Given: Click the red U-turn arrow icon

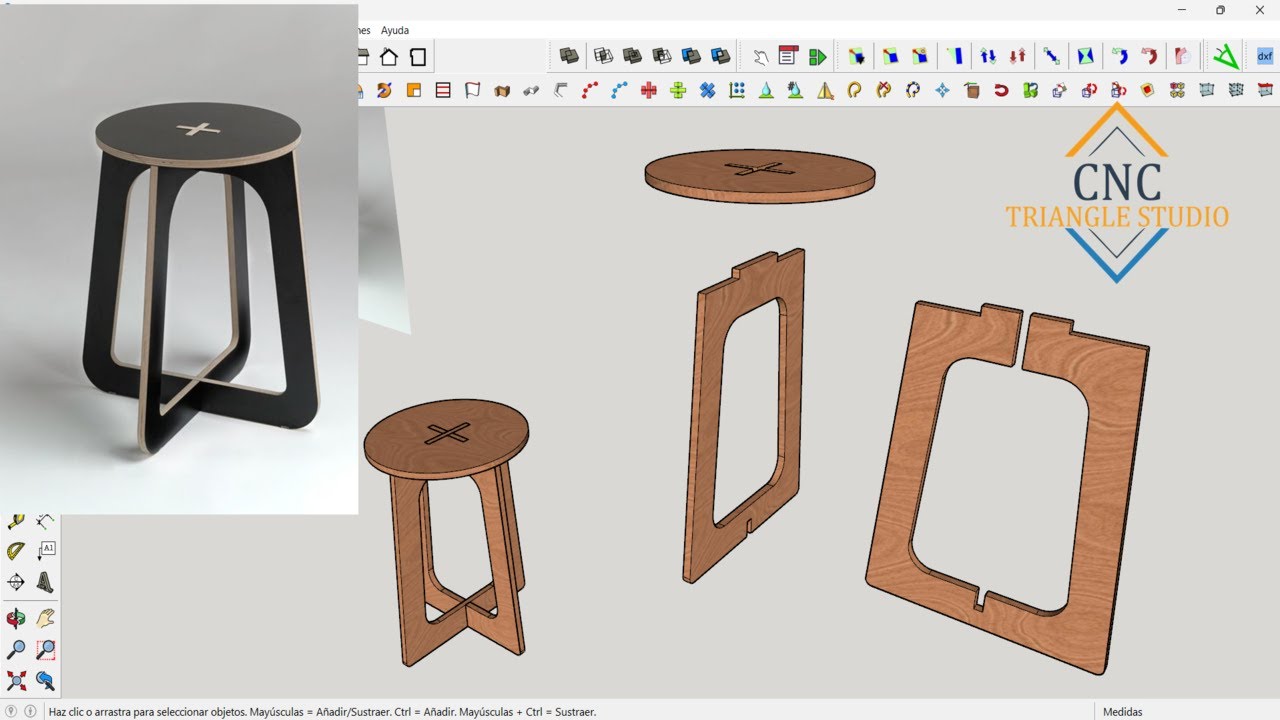Looking at the screenshot, I should coord(1001,90).
